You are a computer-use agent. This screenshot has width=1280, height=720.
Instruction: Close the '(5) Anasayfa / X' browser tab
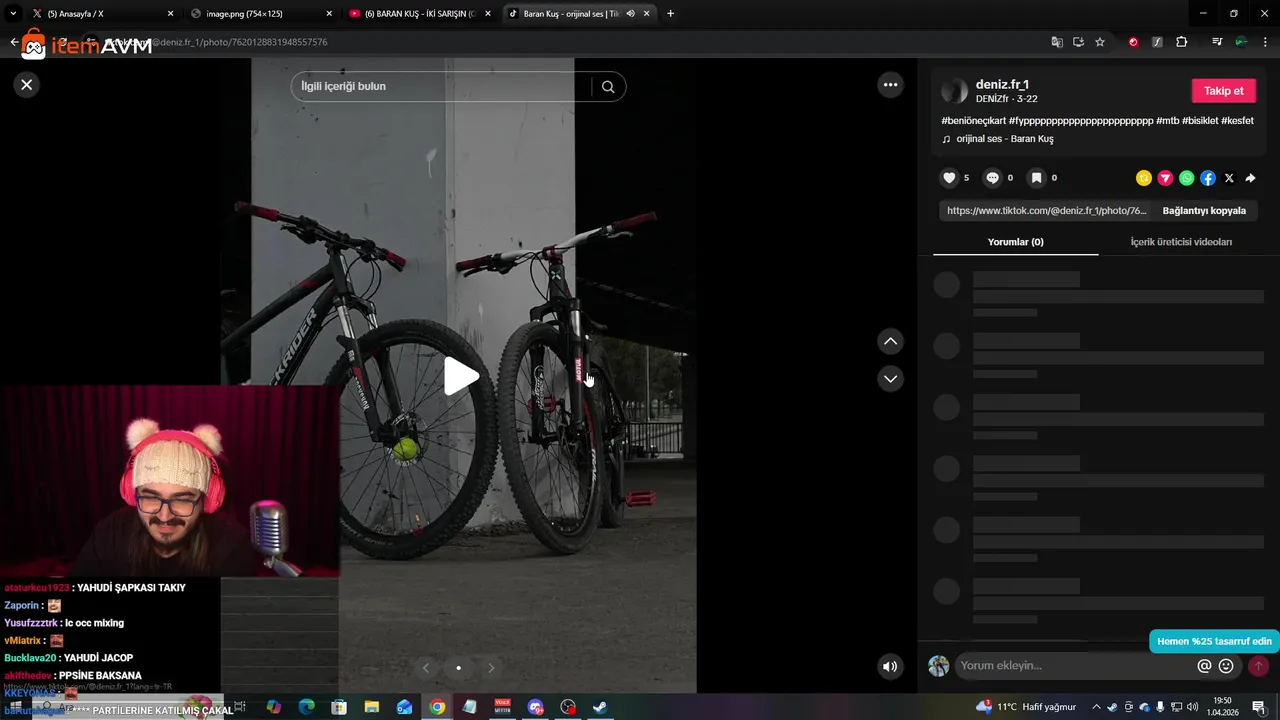170,14
